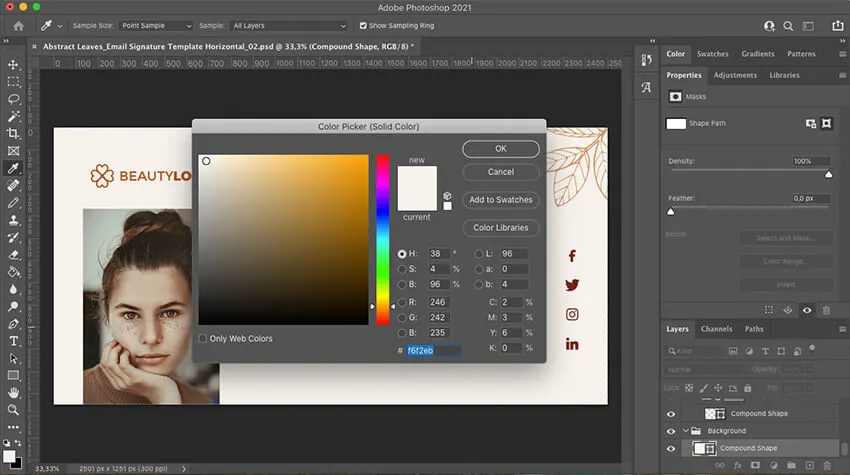Switch to the Channels tab
Image resolution: width=850 pixels, height=475 pixels.
(x=716, y=329)
